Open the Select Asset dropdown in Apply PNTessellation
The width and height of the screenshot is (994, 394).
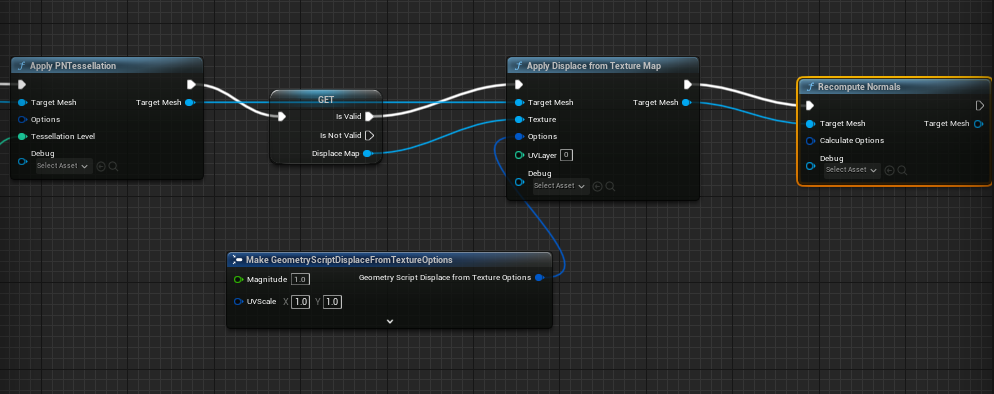point(63,166)
